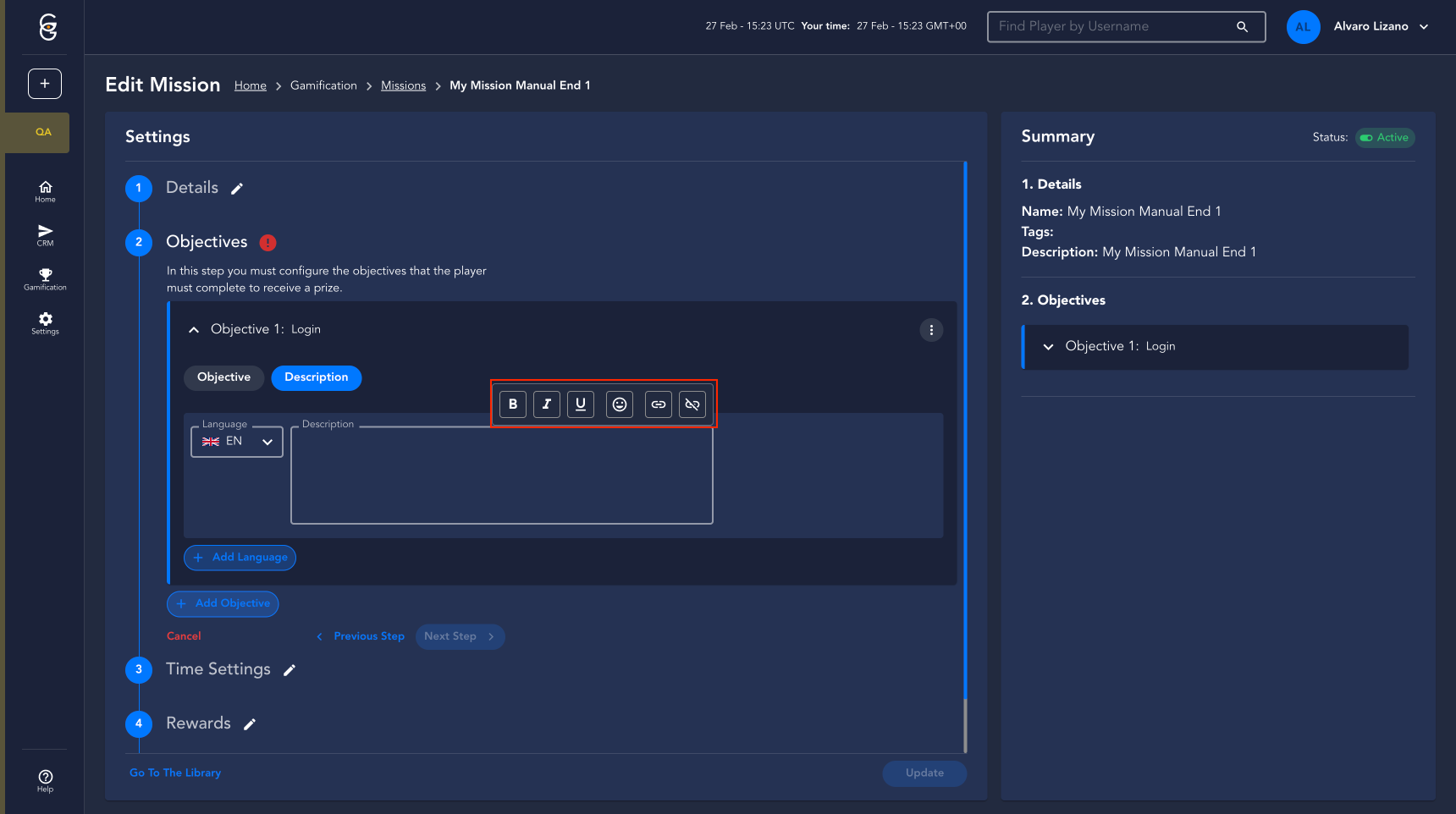The height and width of the screenshot is (814, 1456).
Task: Apply italic formatting in description editor
Action: [547, 404]
